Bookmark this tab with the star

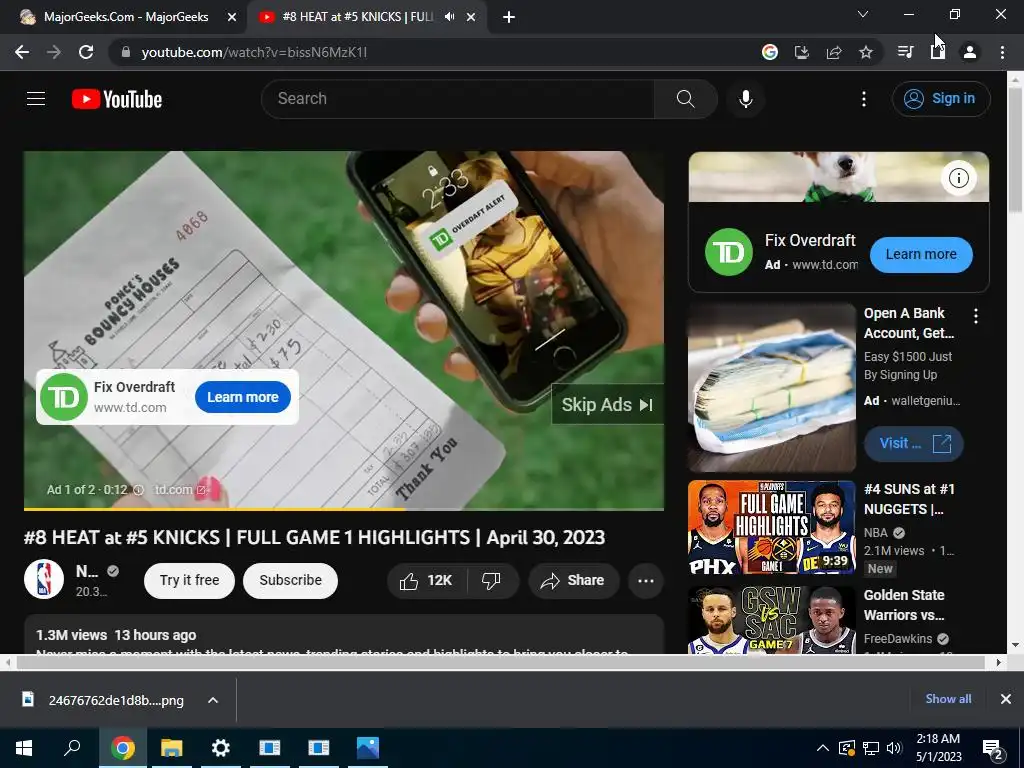pyautogui.click(x=866, y=52)
